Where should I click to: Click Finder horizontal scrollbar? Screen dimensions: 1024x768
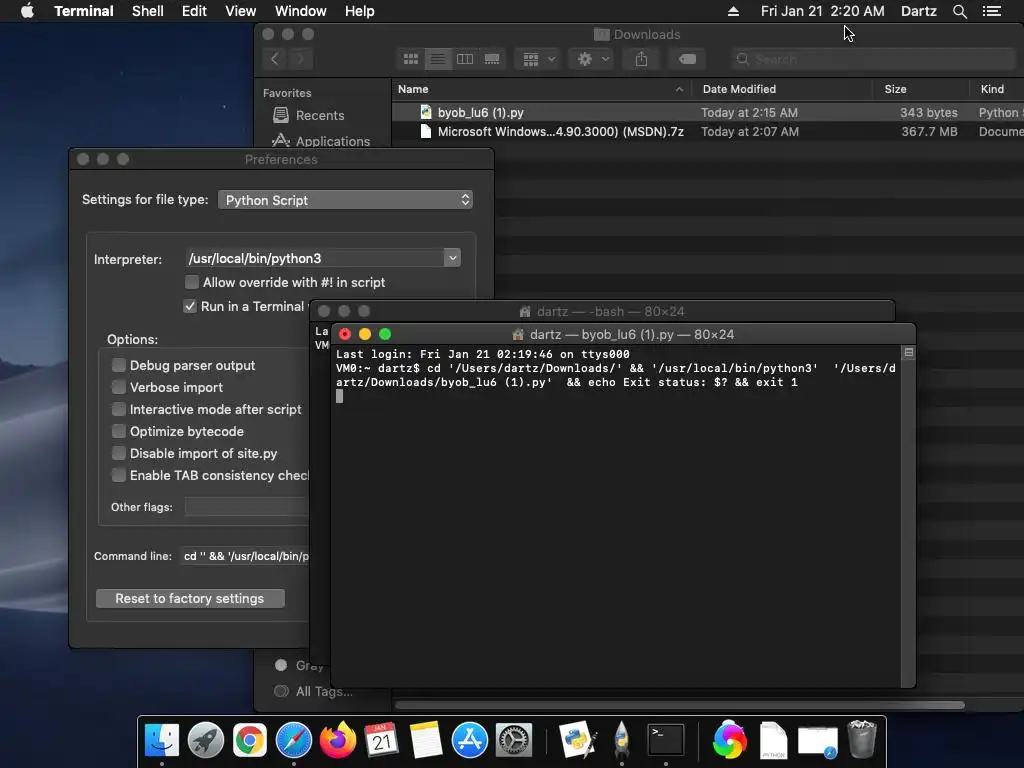click(679, 705)
